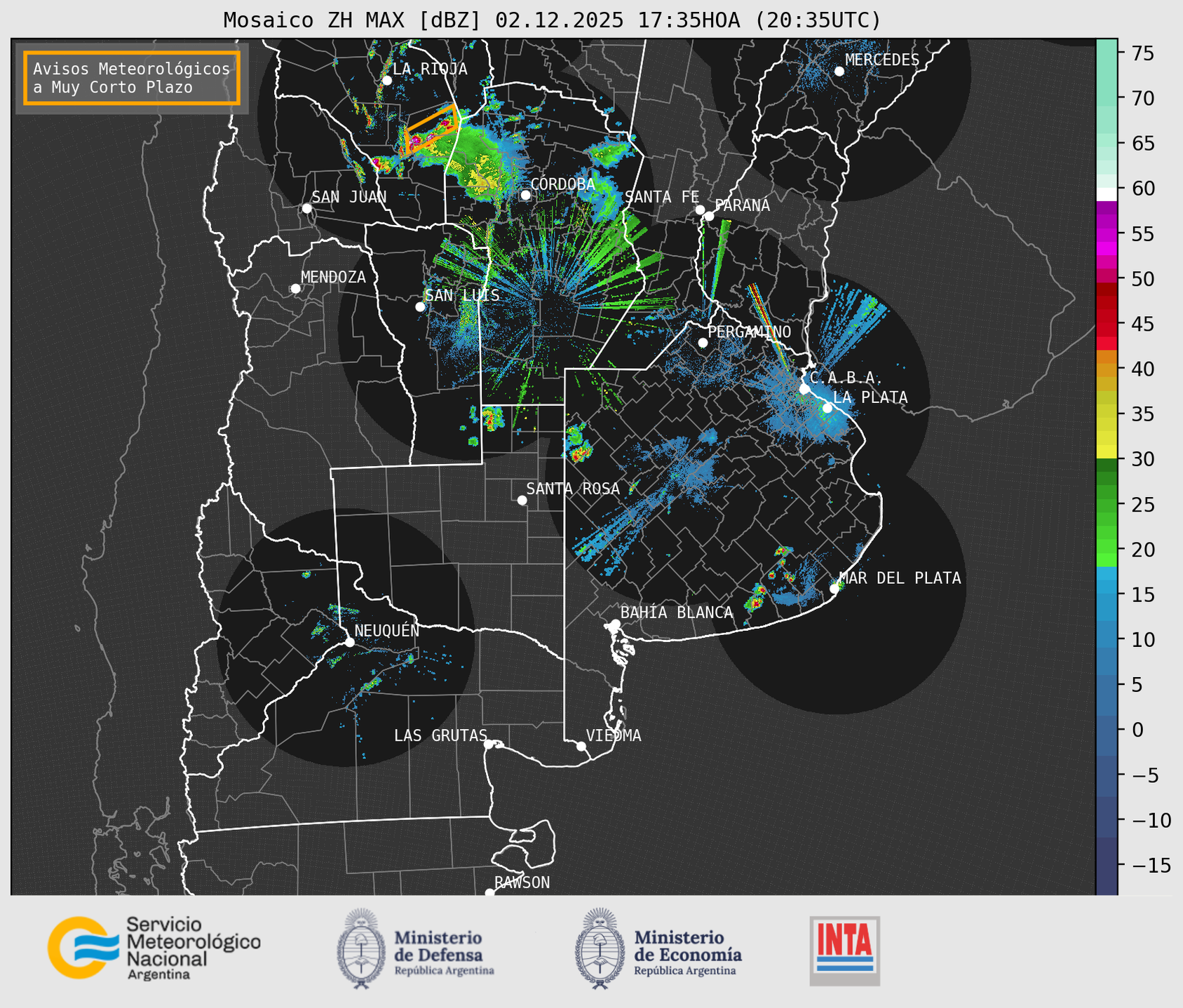Click the CÓRDOBA city label
Screen dimensions: 1183x1008
(562, 184)
